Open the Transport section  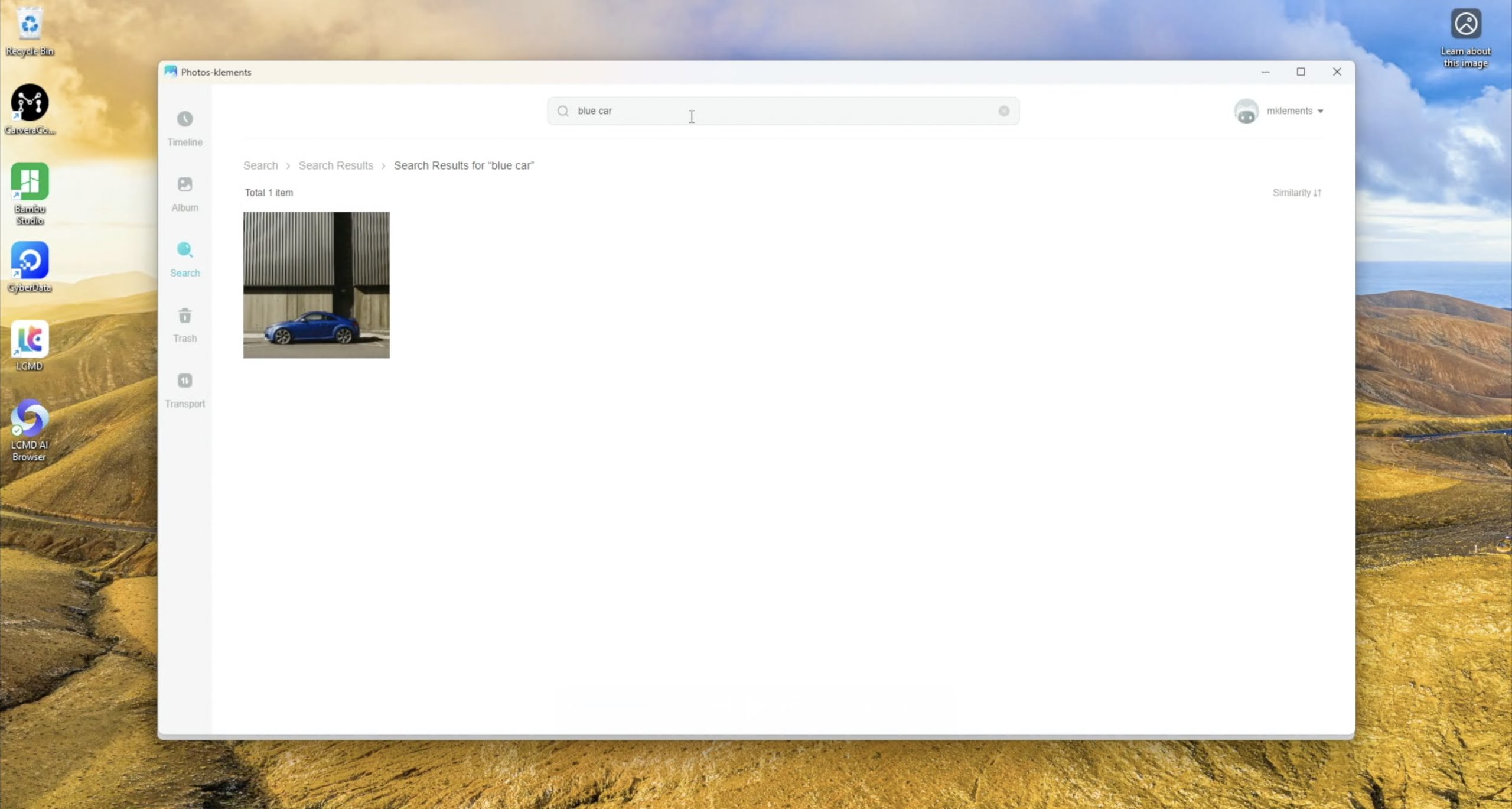coord(185,389)
